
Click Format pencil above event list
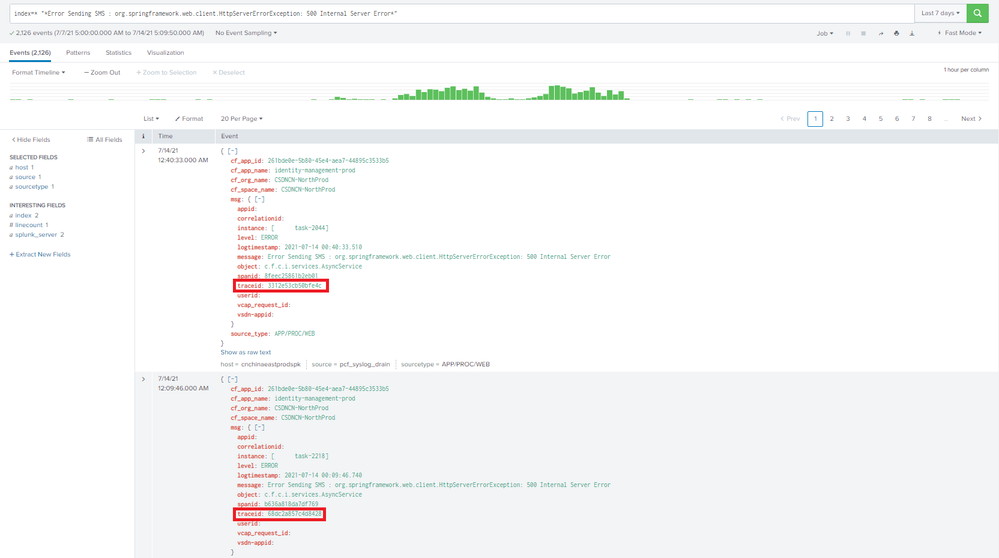189,118
